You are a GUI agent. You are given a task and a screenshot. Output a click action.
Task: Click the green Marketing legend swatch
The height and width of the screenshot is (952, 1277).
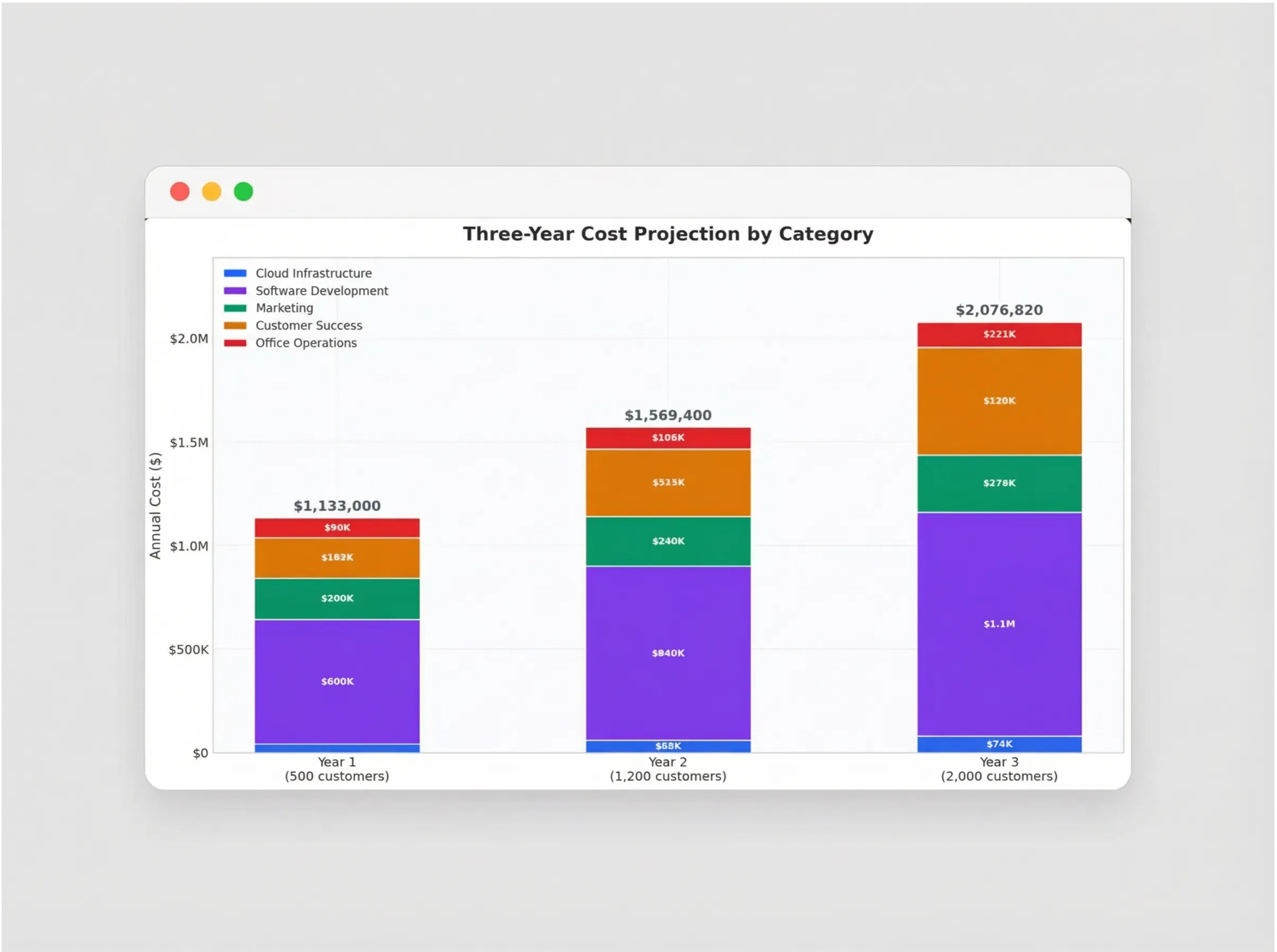pyautogui.click(x=235, y=308)
